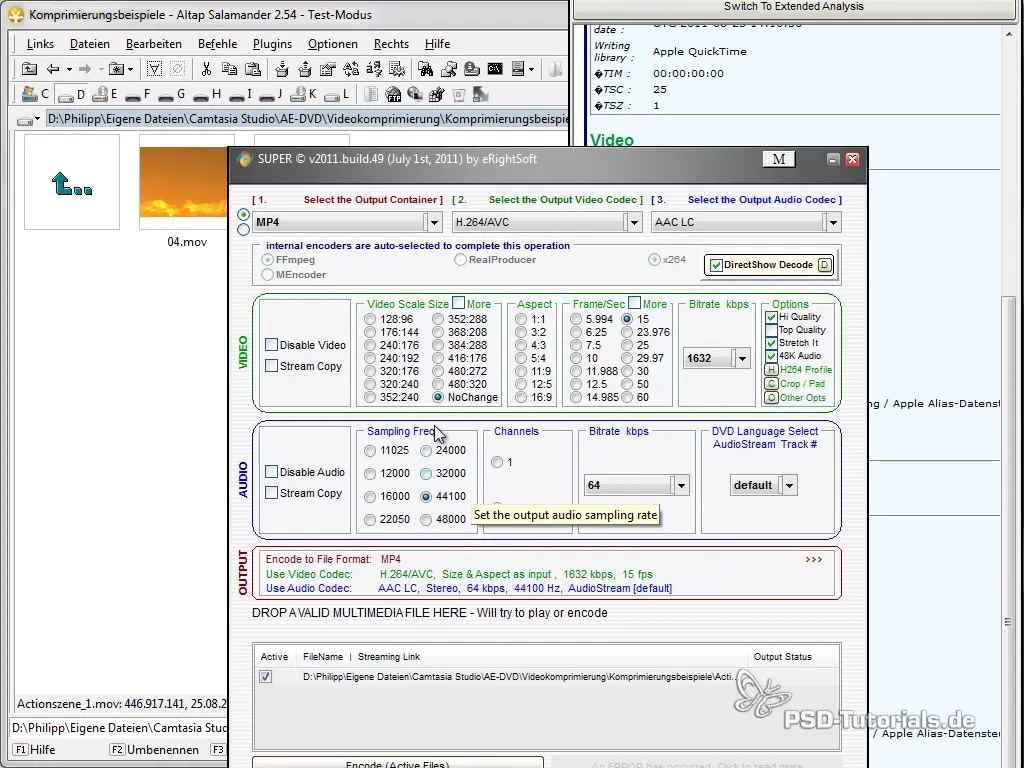Image resolution: width=1024 pixels, height=768 pixels.
Task: Go to parent directory icon in Salamander toolbar
Action: 29,69
